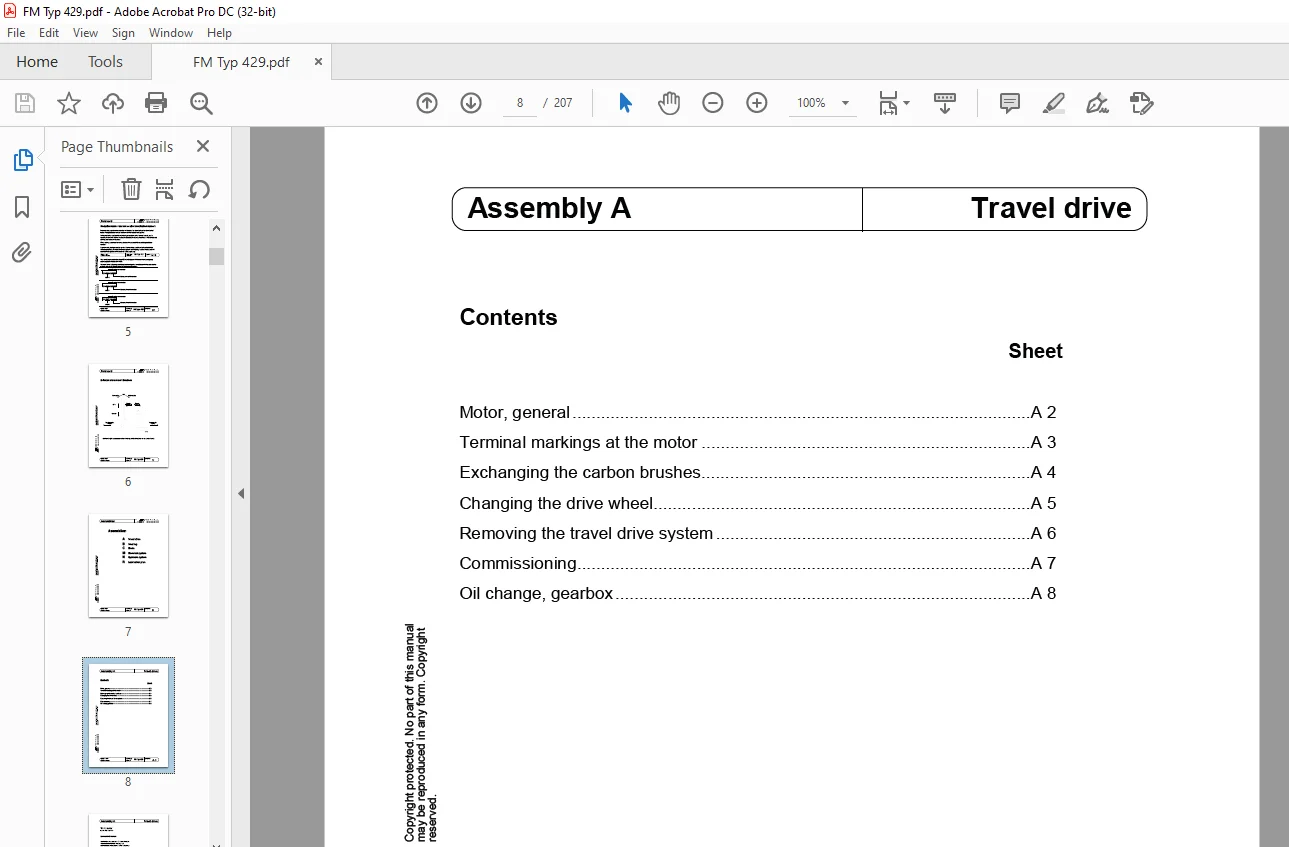Open the Edit menu
1289x847 pixels.
[x=49, y=33]
